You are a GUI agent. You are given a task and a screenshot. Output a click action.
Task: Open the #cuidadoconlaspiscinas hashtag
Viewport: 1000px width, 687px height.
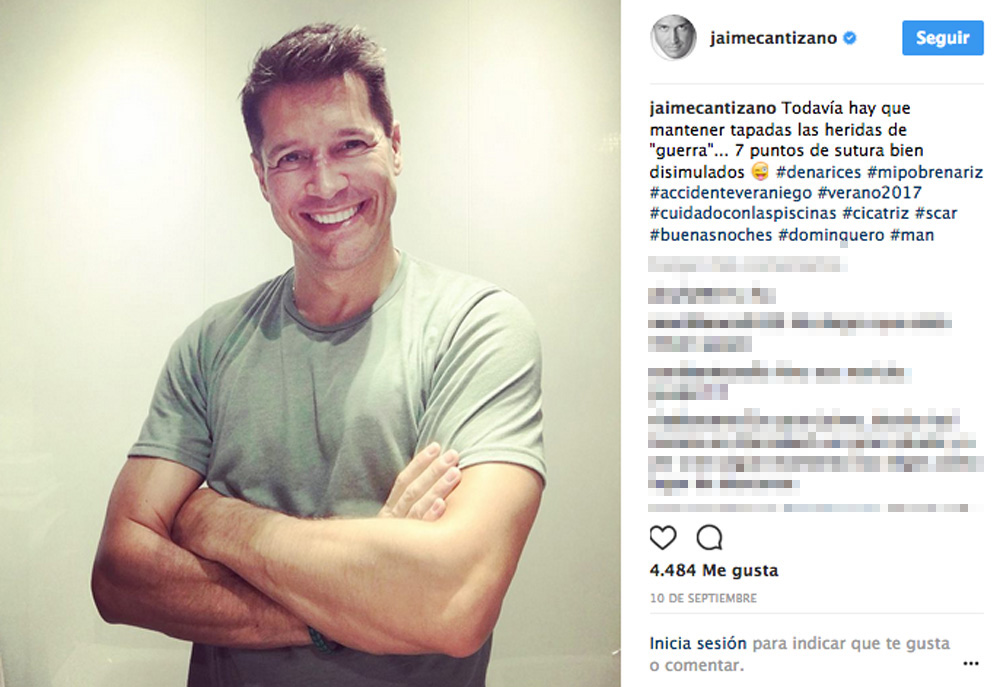pyautogui.click(x=742, y=213)
